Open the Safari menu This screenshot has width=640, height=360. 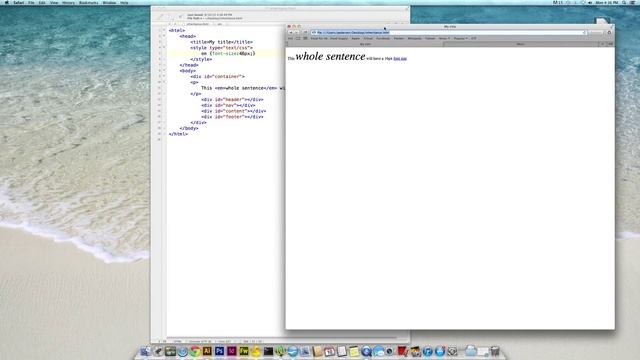coord(18,2)
